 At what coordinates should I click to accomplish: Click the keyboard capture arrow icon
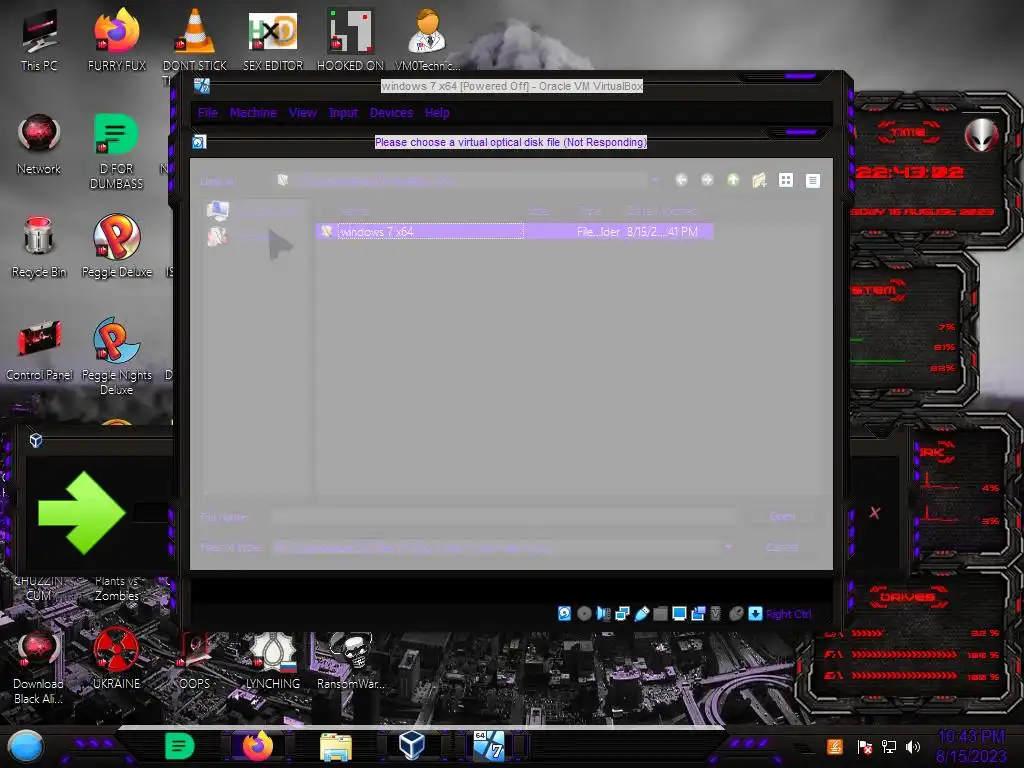pos(755,614)
